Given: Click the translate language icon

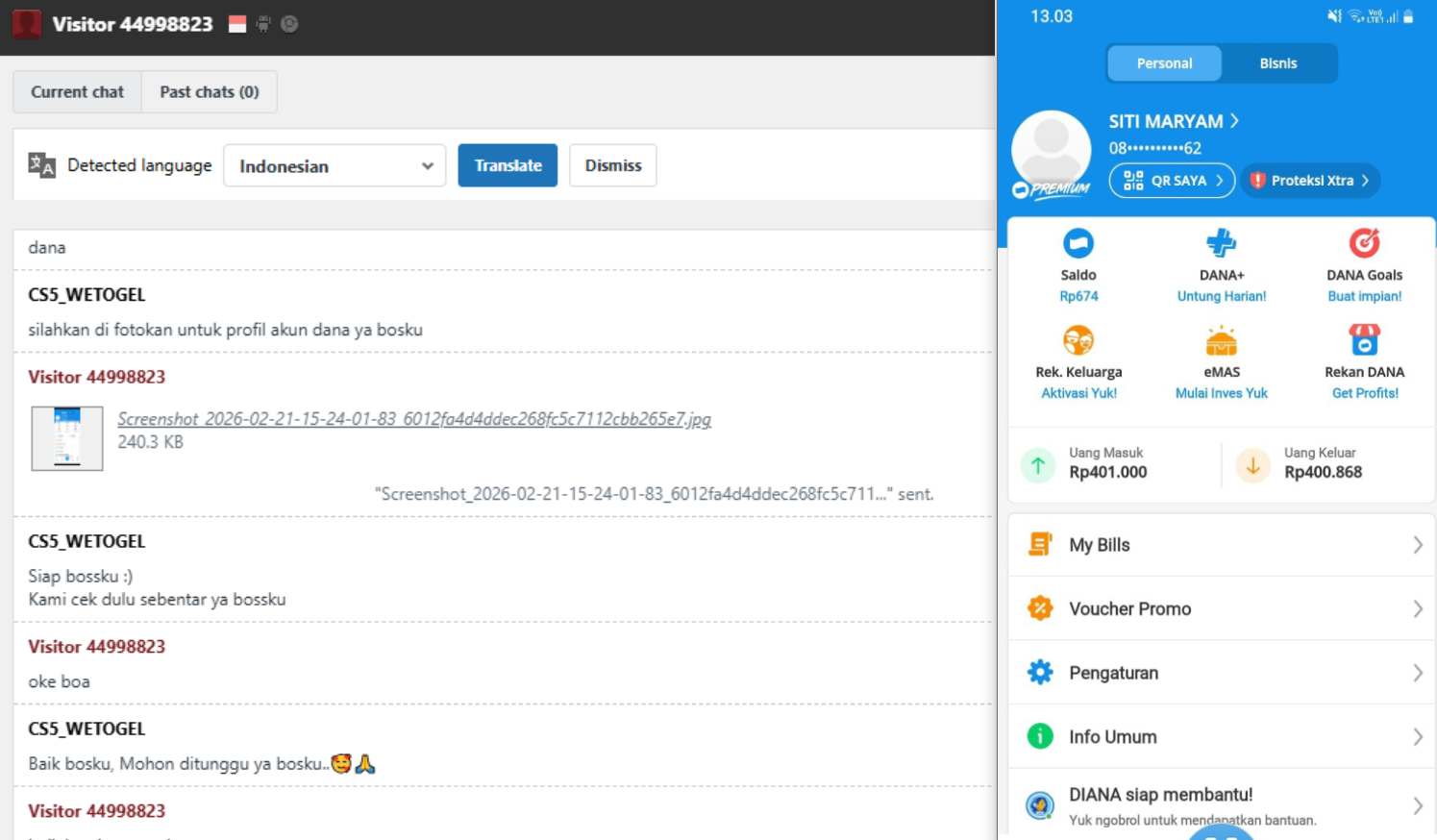Looking at the screenshot, I should pos(41,165).
